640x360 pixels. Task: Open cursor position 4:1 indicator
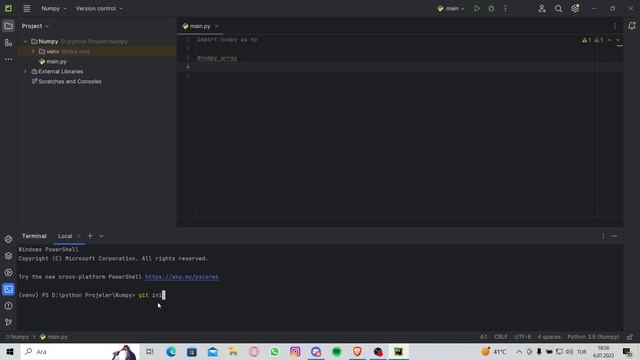tap(483, 337)
